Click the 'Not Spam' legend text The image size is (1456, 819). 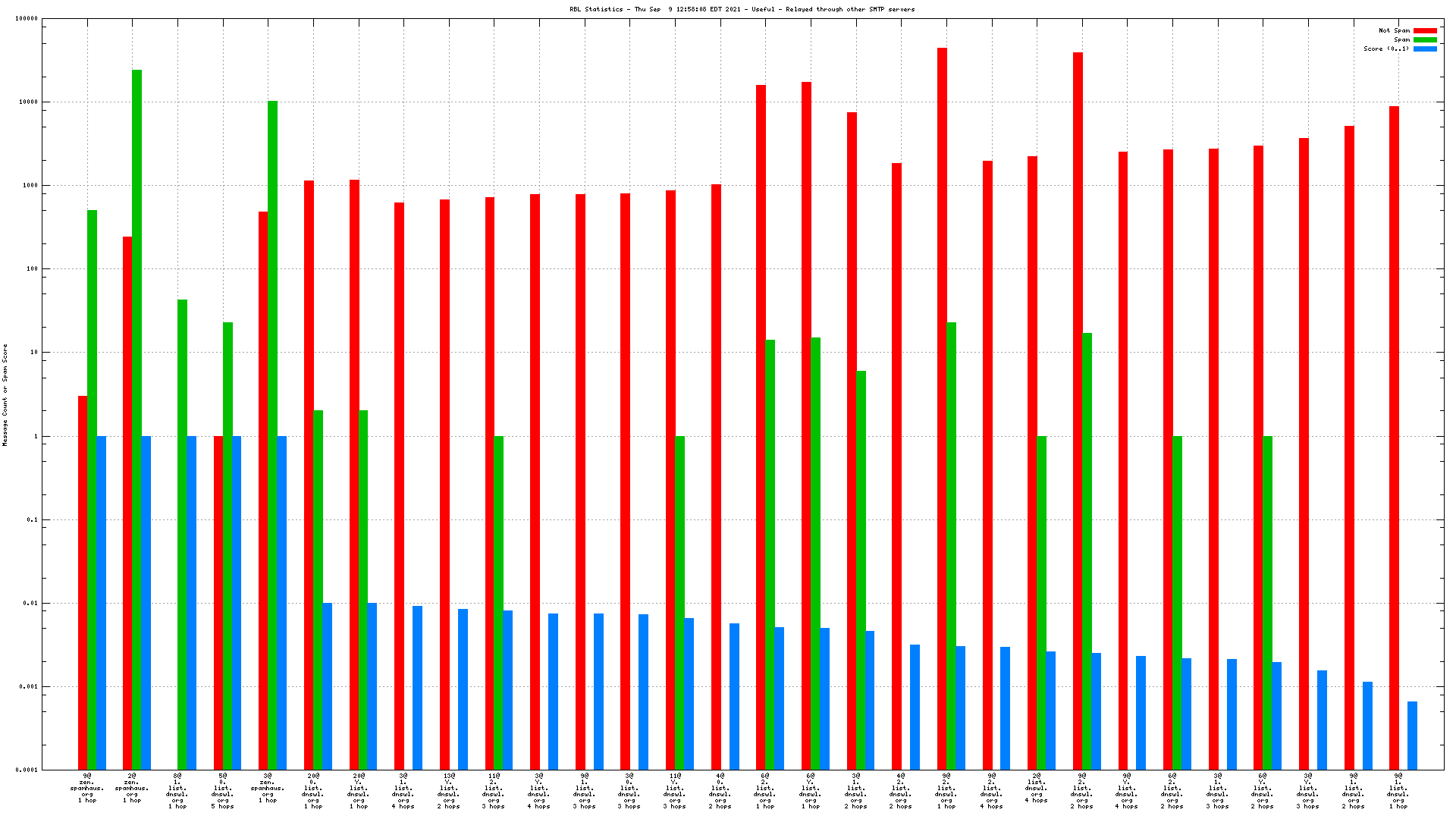click(x=1394, y=31)
